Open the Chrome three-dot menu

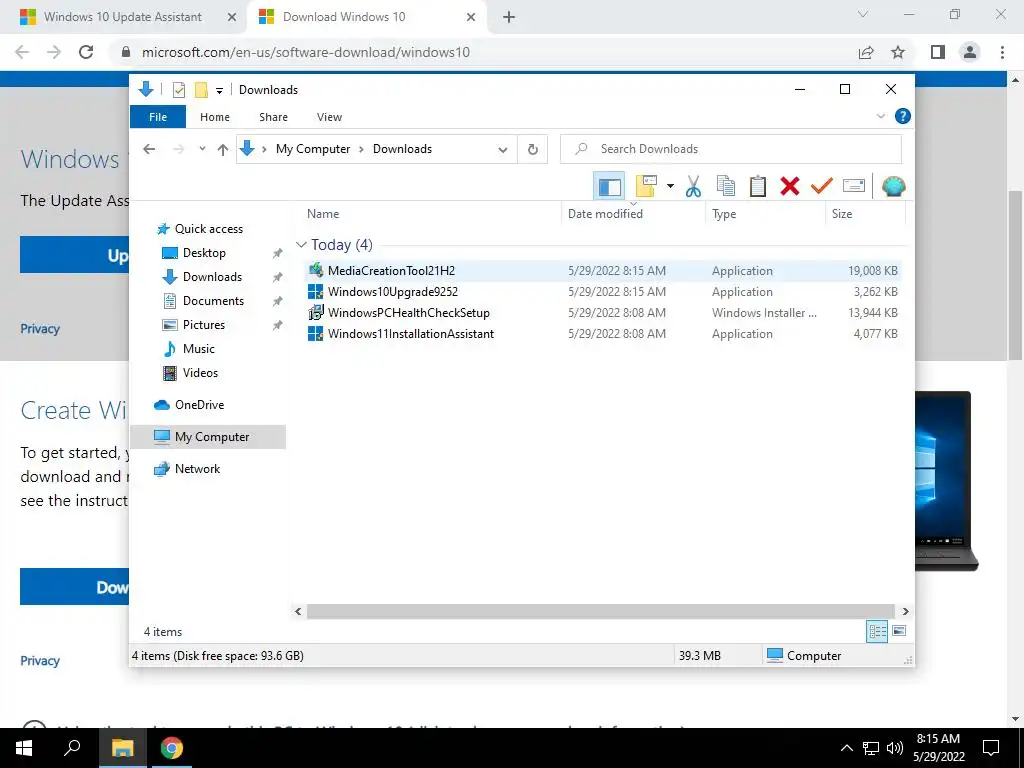(1002, 52)
